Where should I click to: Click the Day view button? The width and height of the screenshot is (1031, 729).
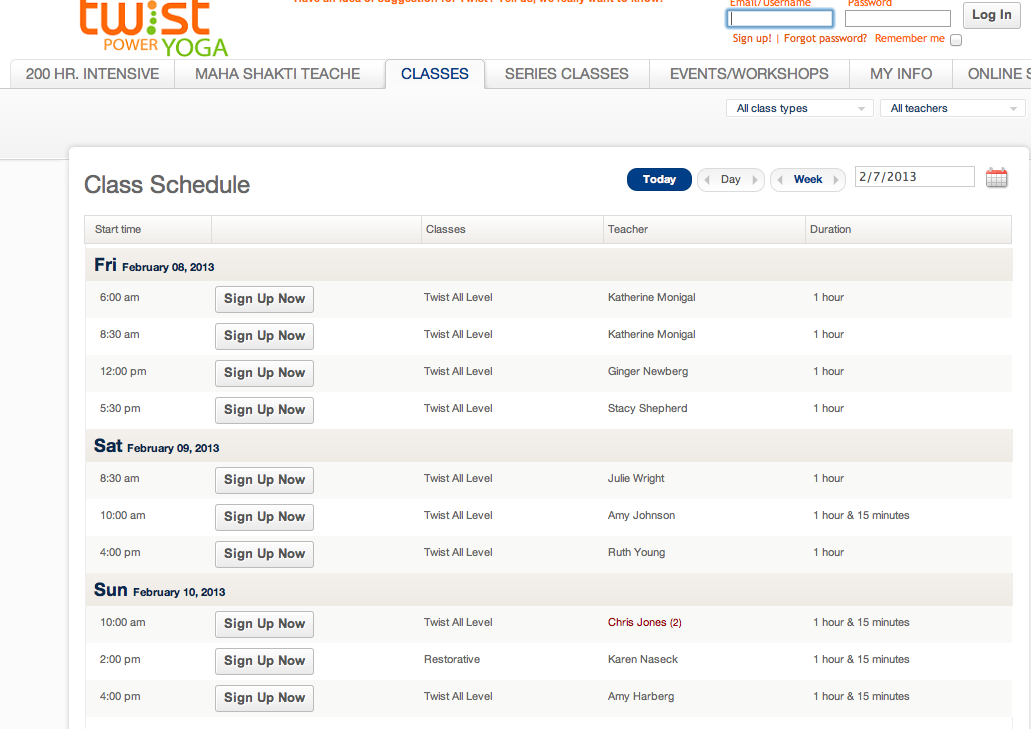click(731, 179)
